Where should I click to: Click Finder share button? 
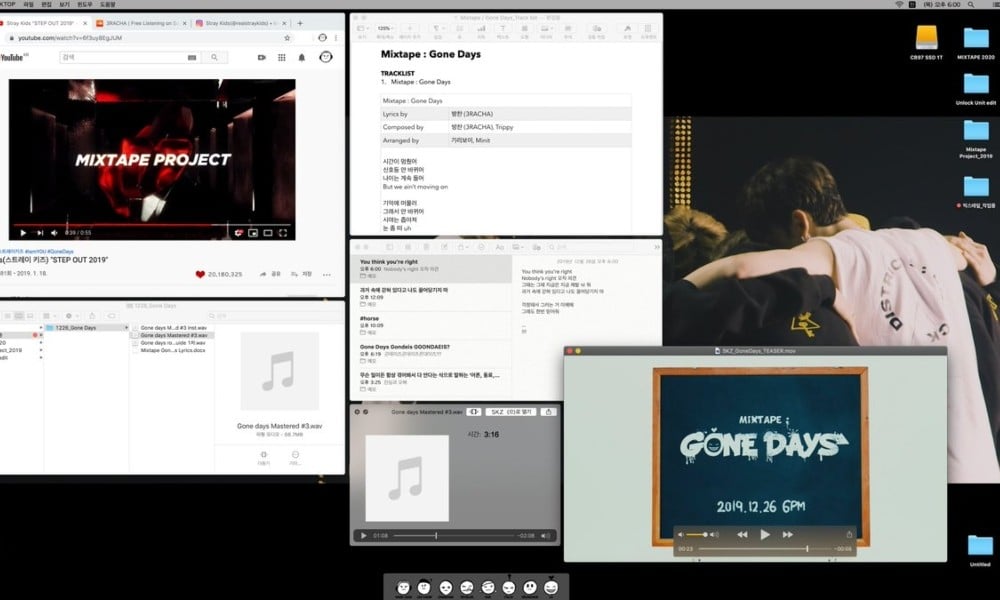pos(92,316)
